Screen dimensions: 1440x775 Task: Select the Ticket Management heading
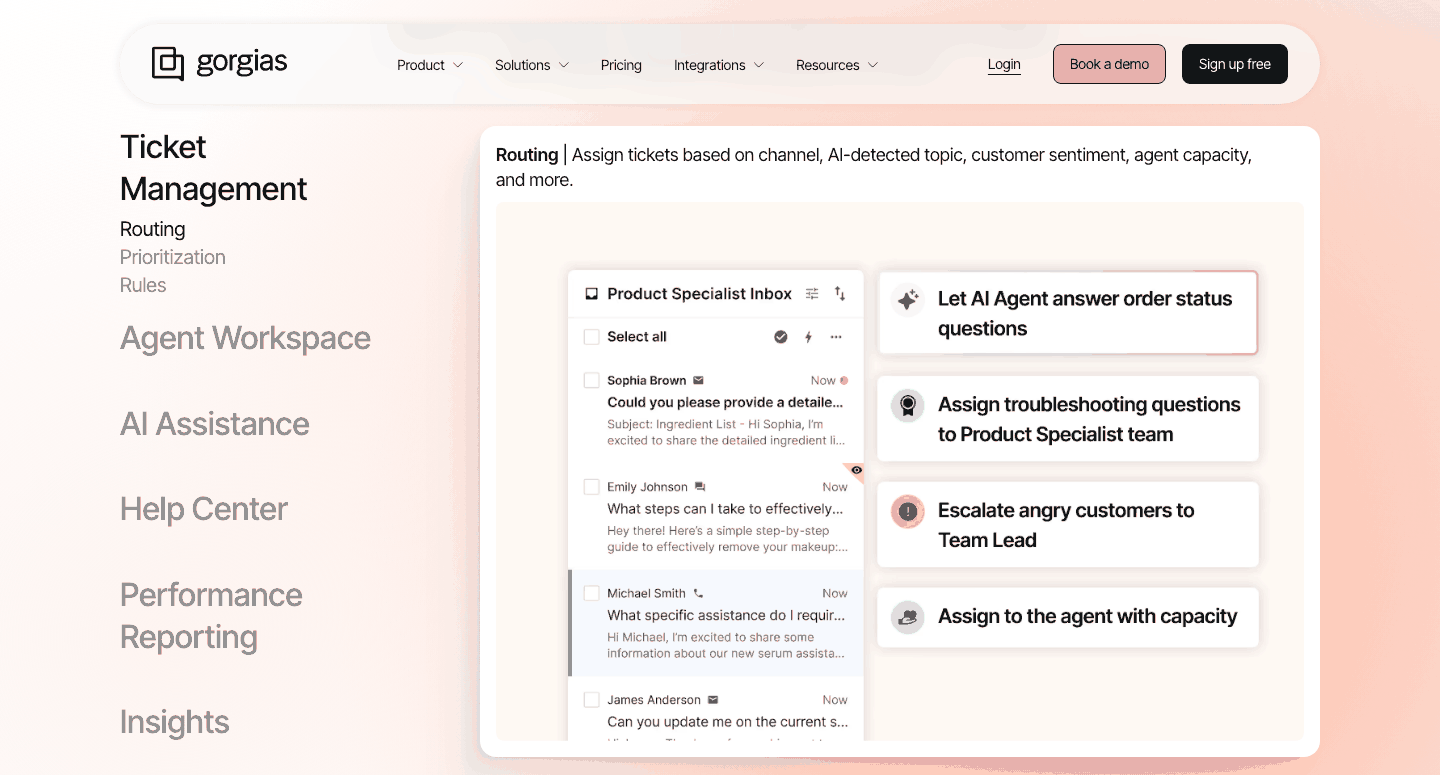point(214,168)
